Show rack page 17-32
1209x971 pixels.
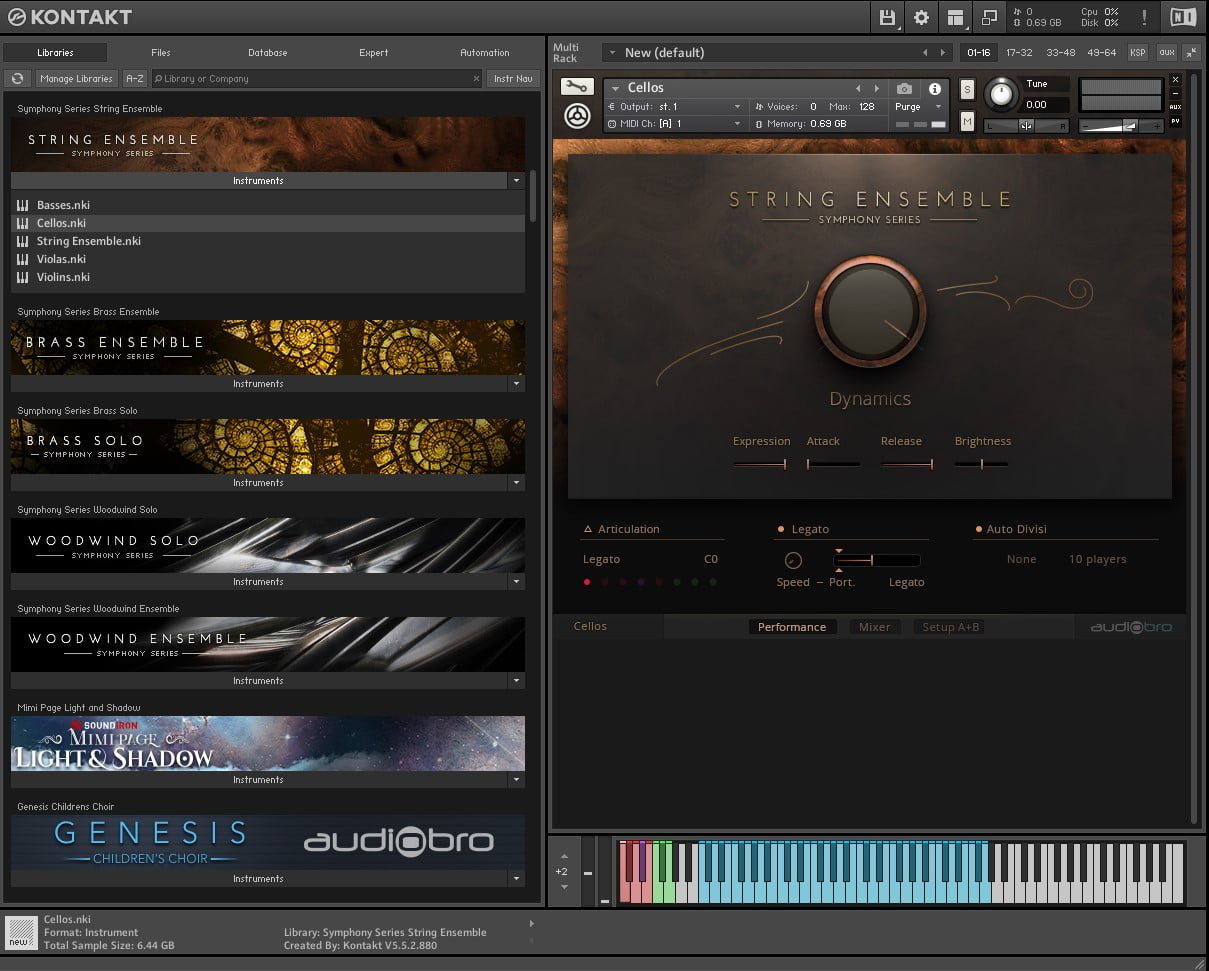point(1019,53)
